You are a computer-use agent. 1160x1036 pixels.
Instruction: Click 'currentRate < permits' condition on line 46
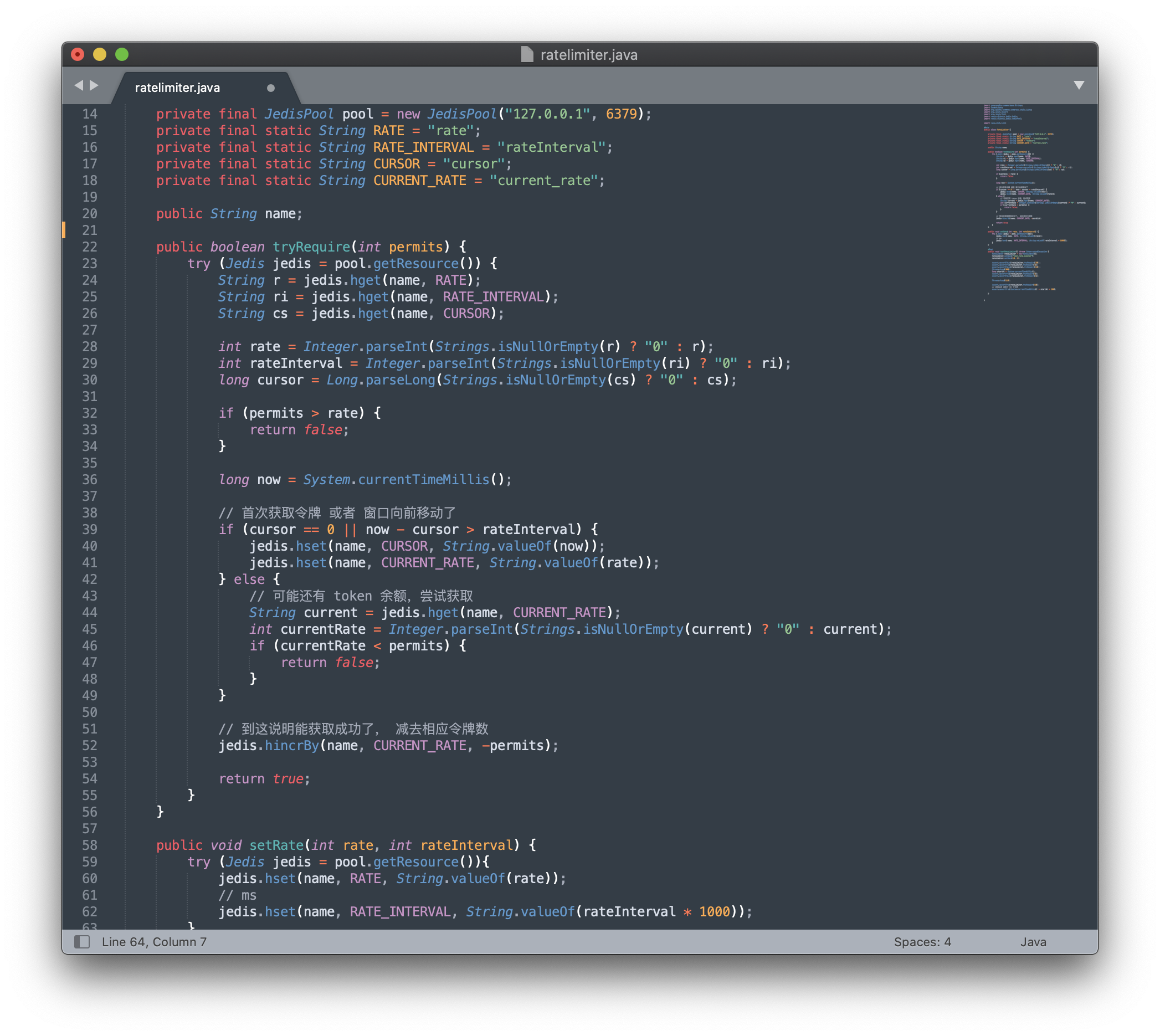tap(361, 646)
